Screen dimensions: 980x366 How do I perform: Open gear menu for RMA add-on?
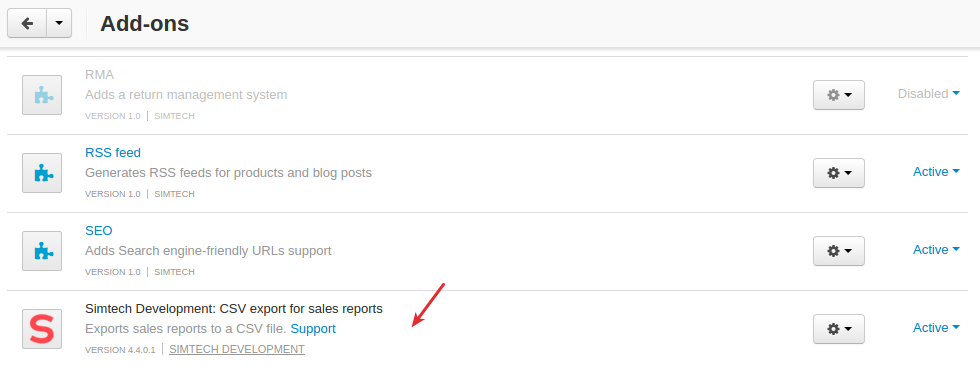pyautogui.click(x=839, y=95)
